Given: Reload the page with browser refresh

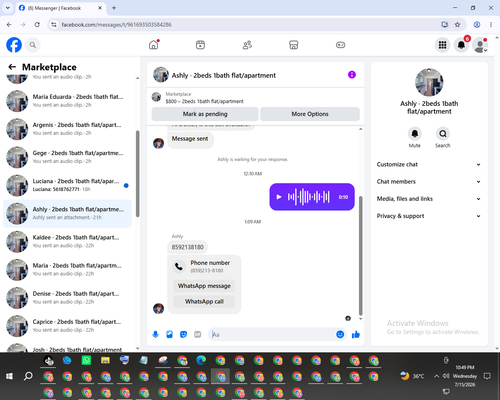Looking at the screenshot, I should [37, 25].
